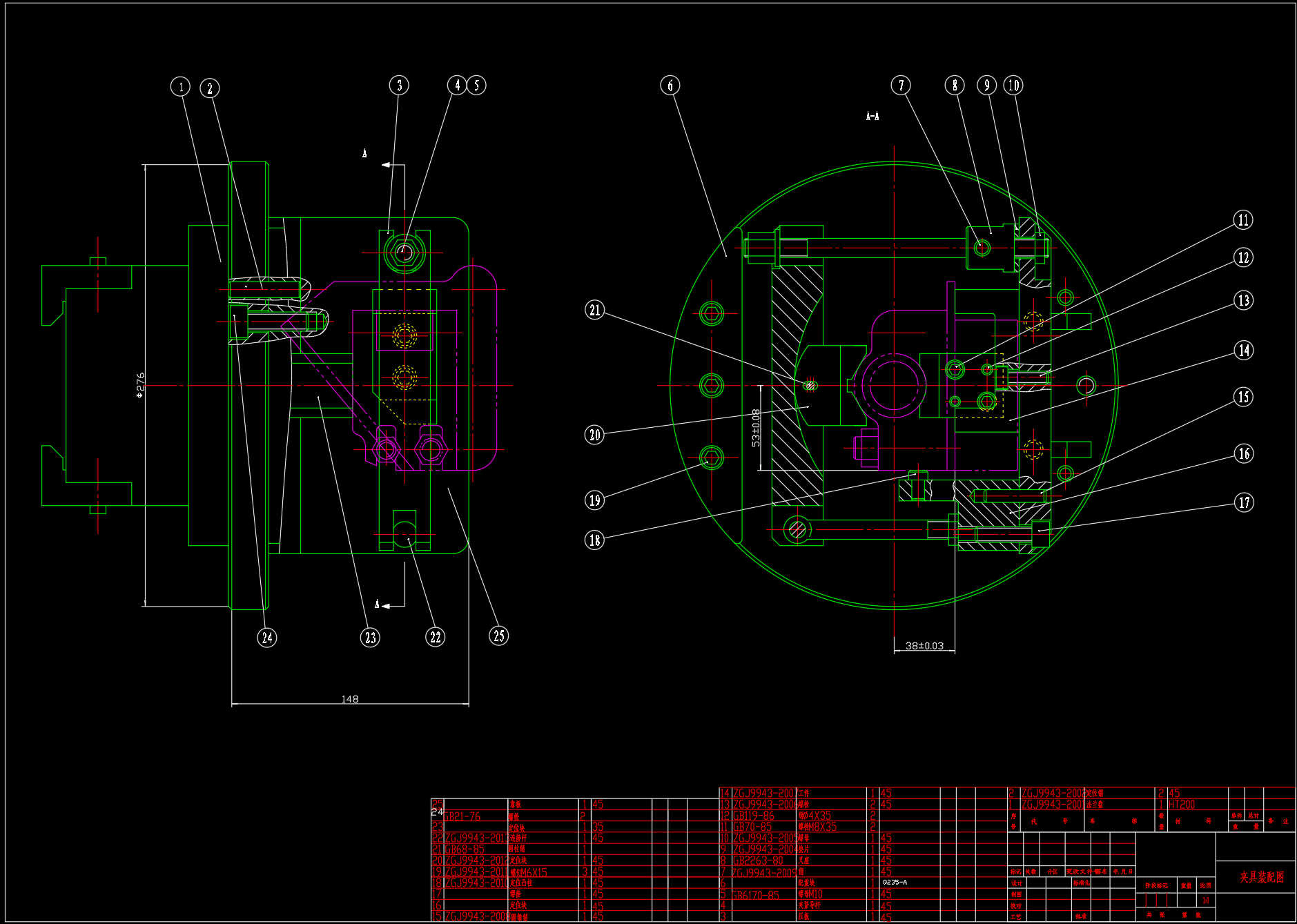Select the 38±0.03 dimension text
The image size is (1297, 924).
(924, 646)
